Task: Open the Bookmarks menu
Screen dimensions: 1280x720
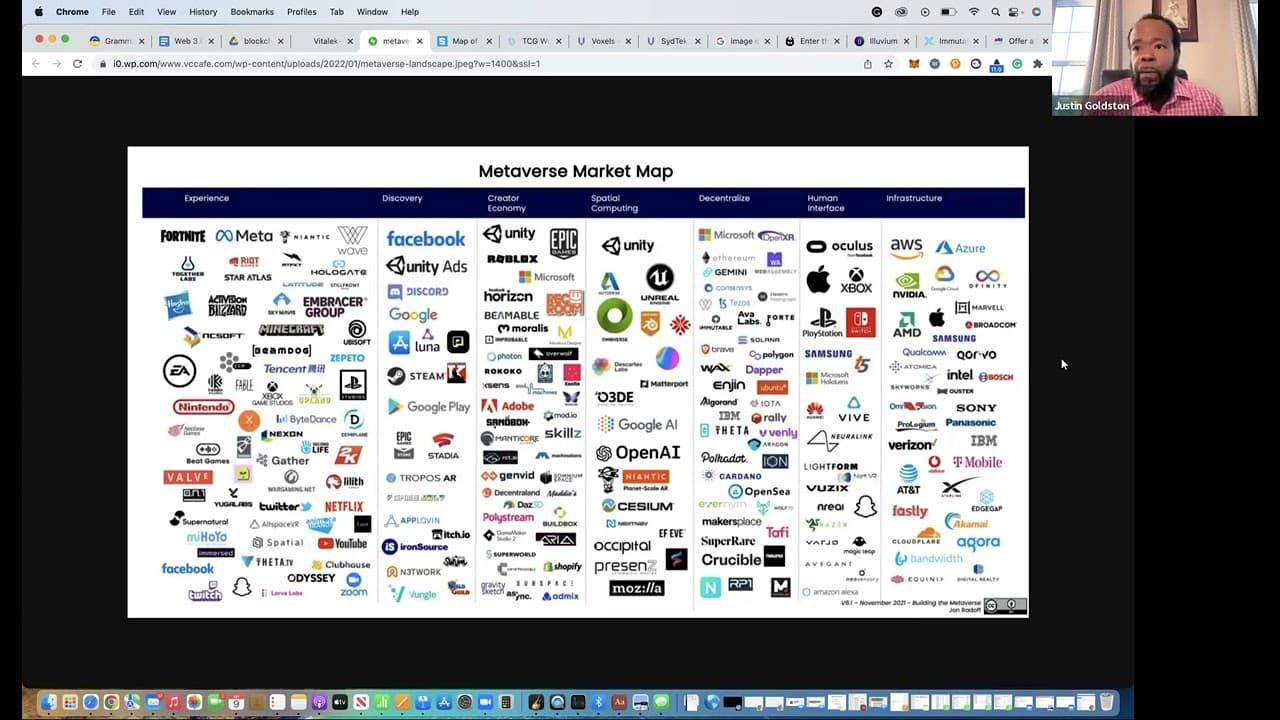Action: (x=252, y=12)
